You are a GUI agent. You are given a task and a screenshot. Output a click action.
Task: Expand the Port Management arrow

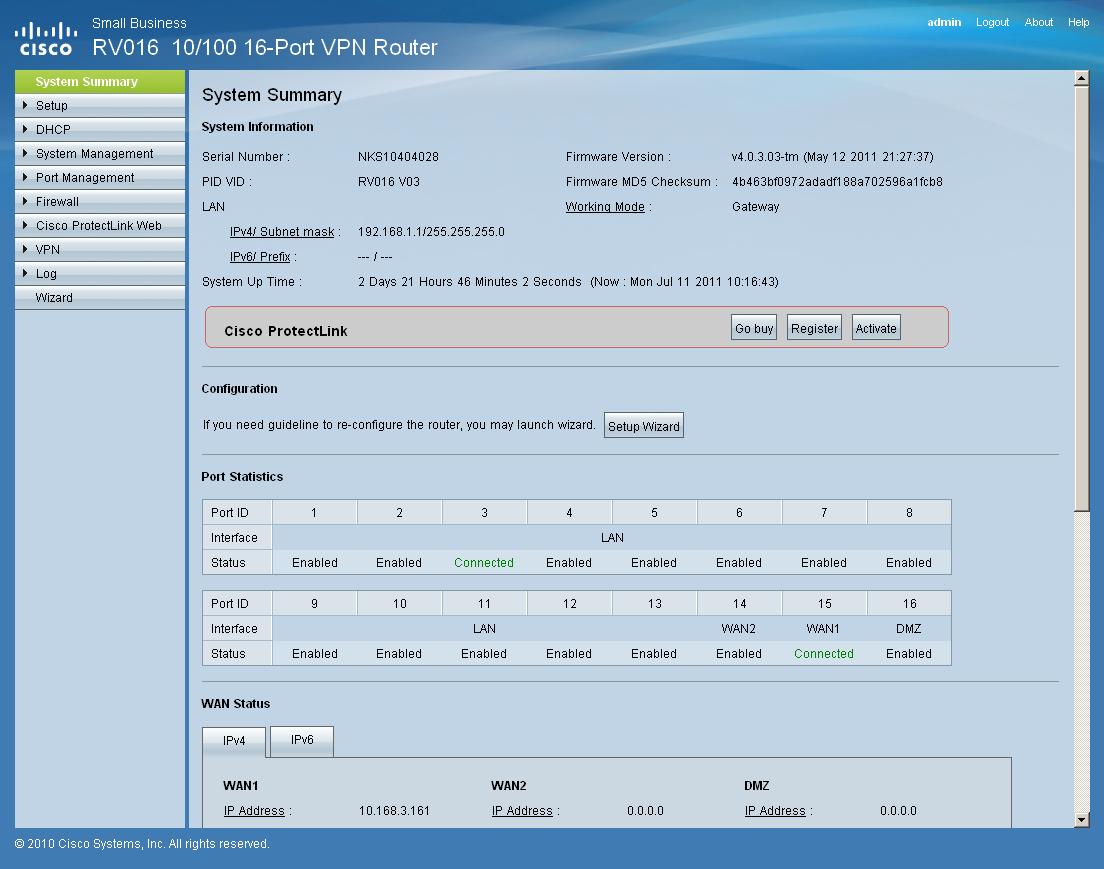pyautogui.click(x=25, y=177)
